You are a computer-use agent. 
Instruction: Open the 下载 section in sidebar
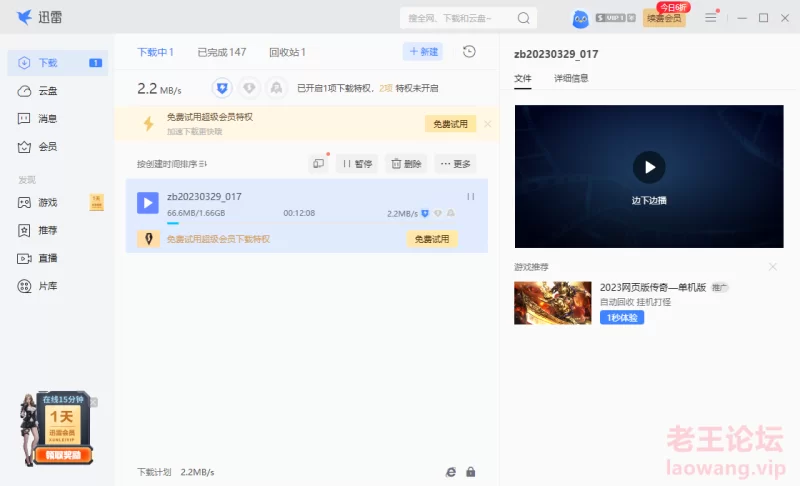tap(58, 63)
